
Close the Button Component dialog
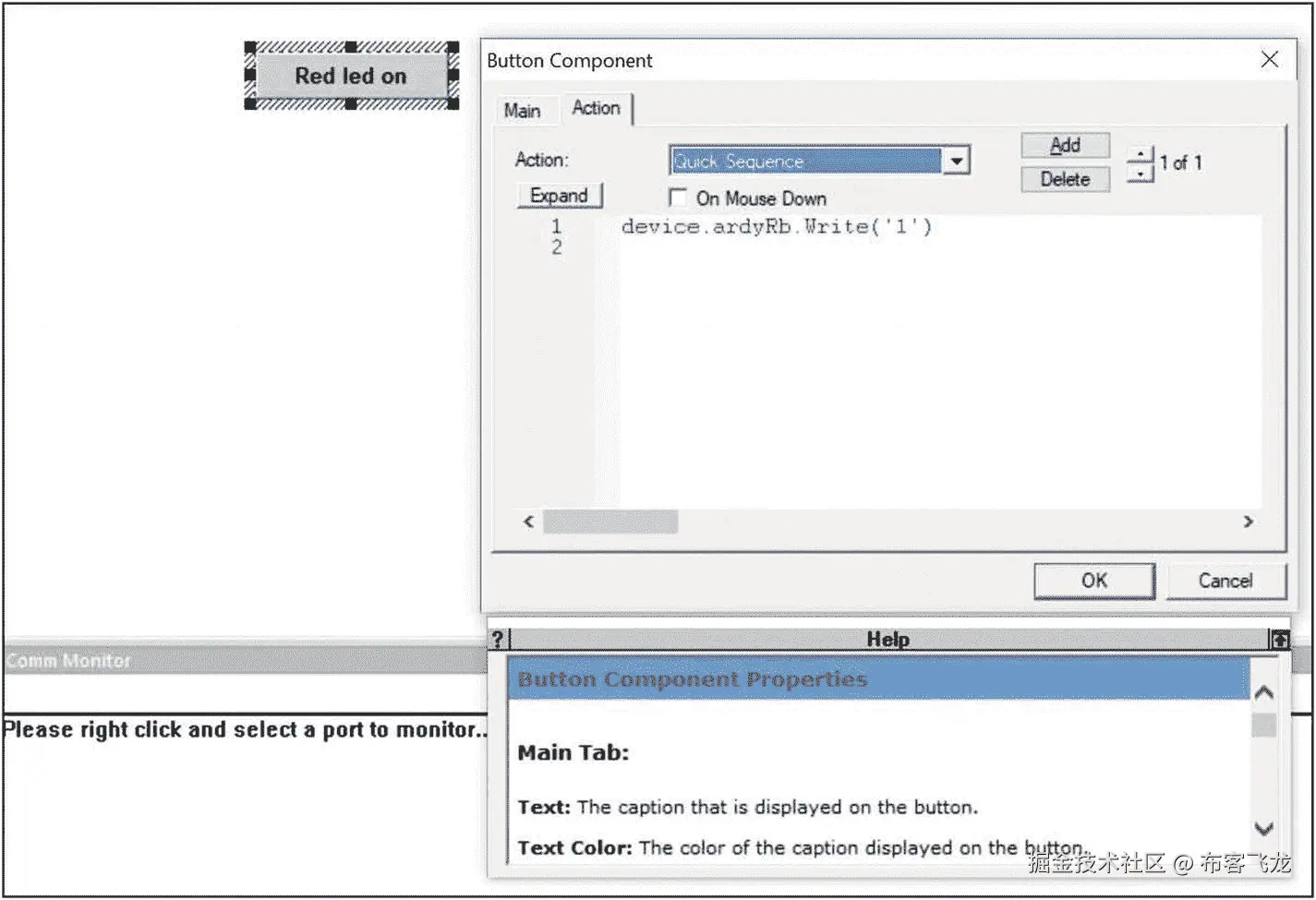pos(1270,59)
